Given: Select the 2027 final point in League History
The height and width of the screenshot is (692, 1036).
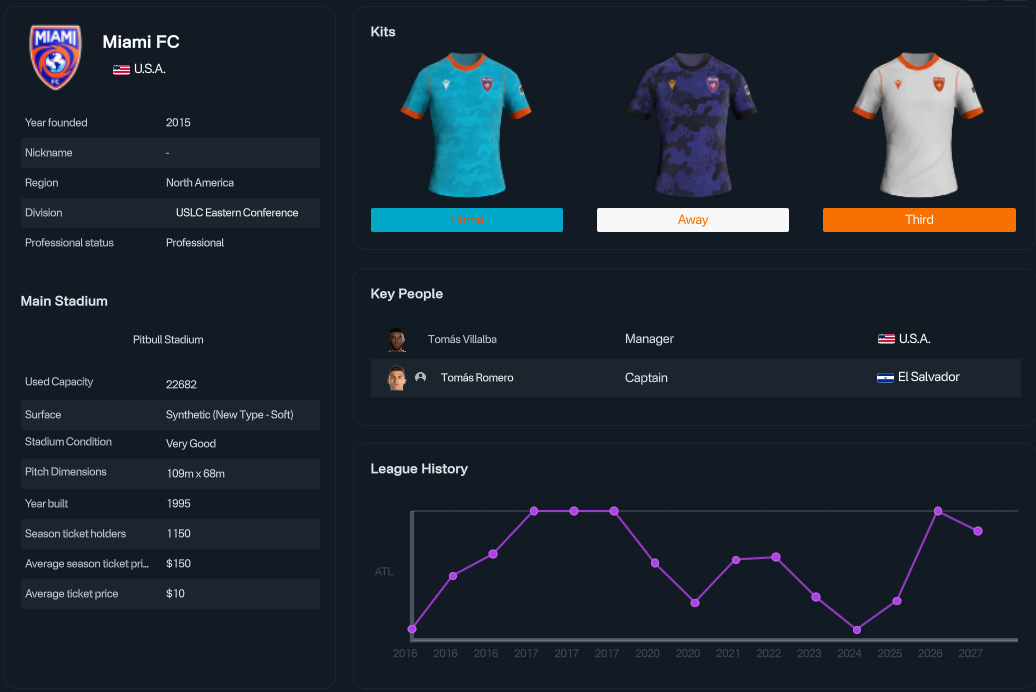Looking at the screenshot, I should click(978, 531).
